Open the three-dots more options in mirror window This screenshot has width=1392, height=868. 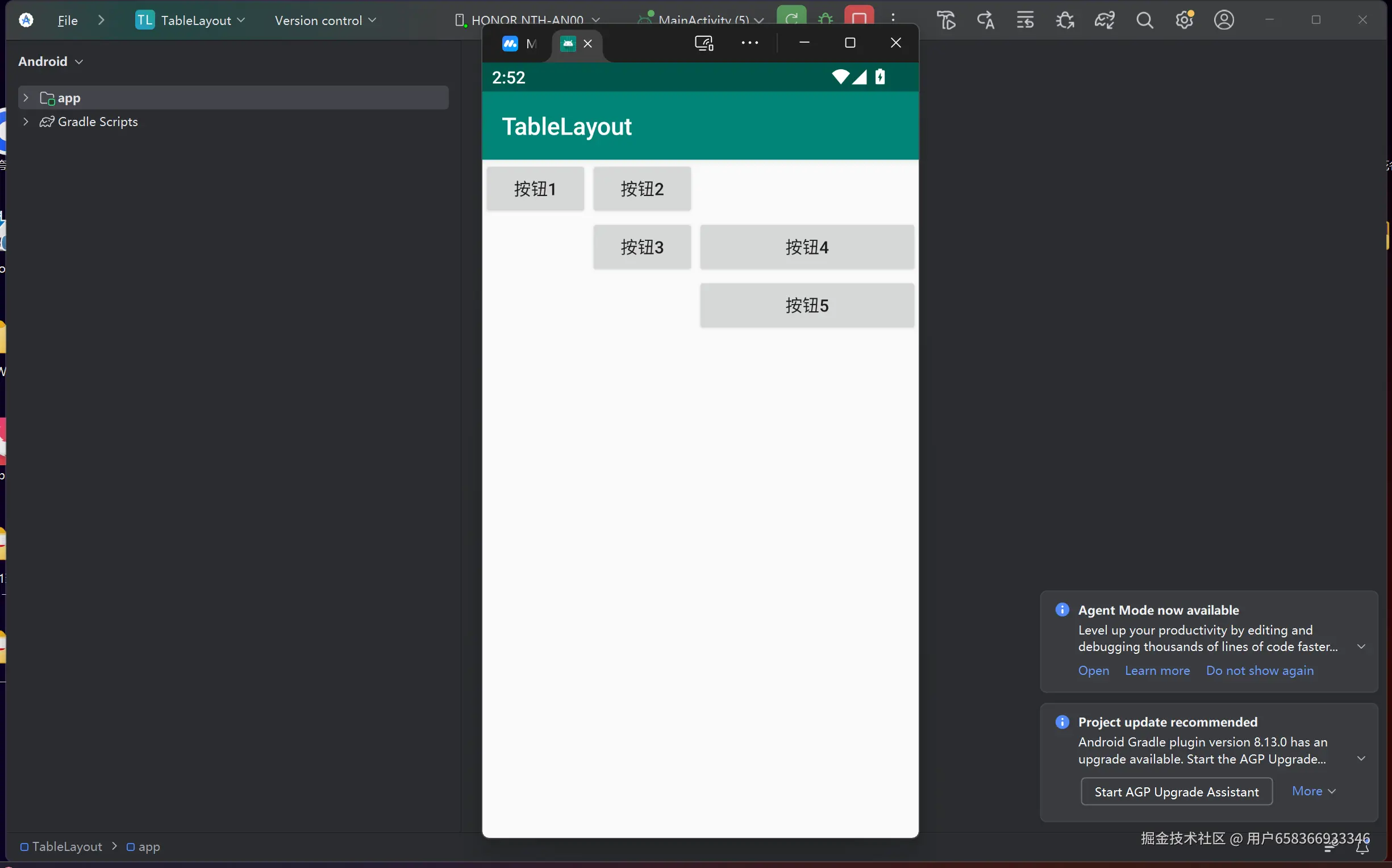click(x=749, y=43)
